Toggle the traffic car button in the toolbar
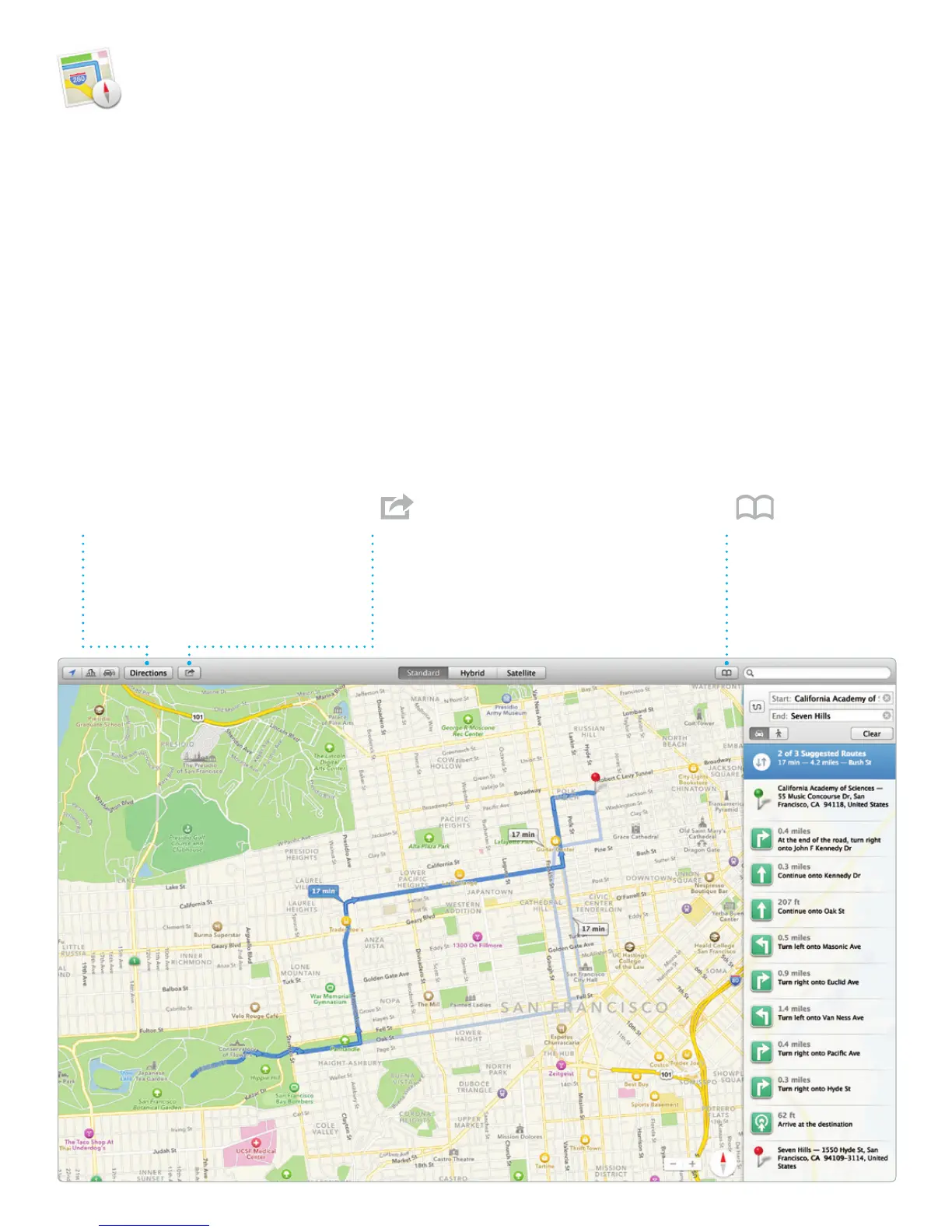952x1232 pixels. 110,673
